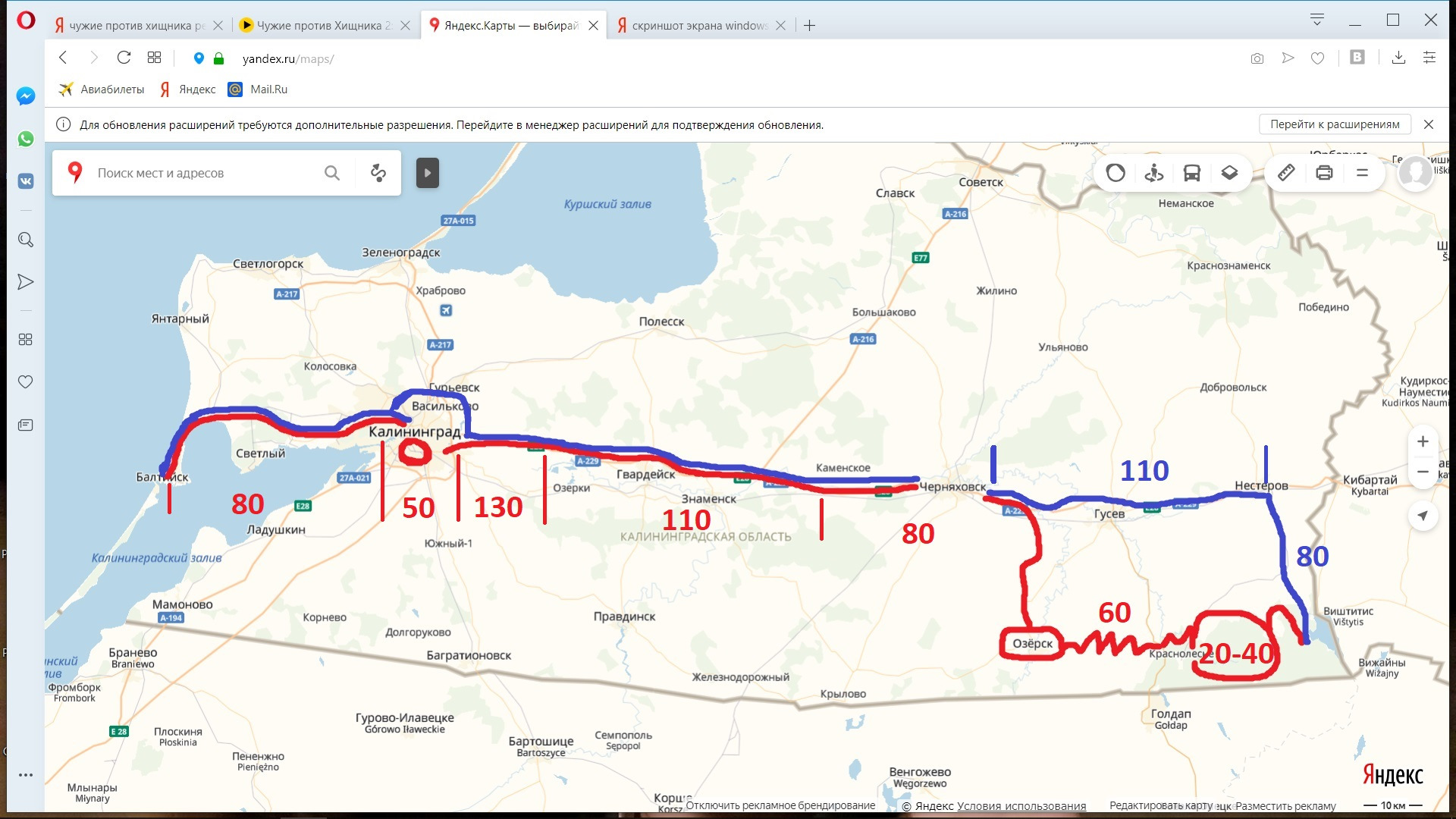Toggle the traffic layer icon
Screen dimensions: 1456x819
pos(1116,173)
